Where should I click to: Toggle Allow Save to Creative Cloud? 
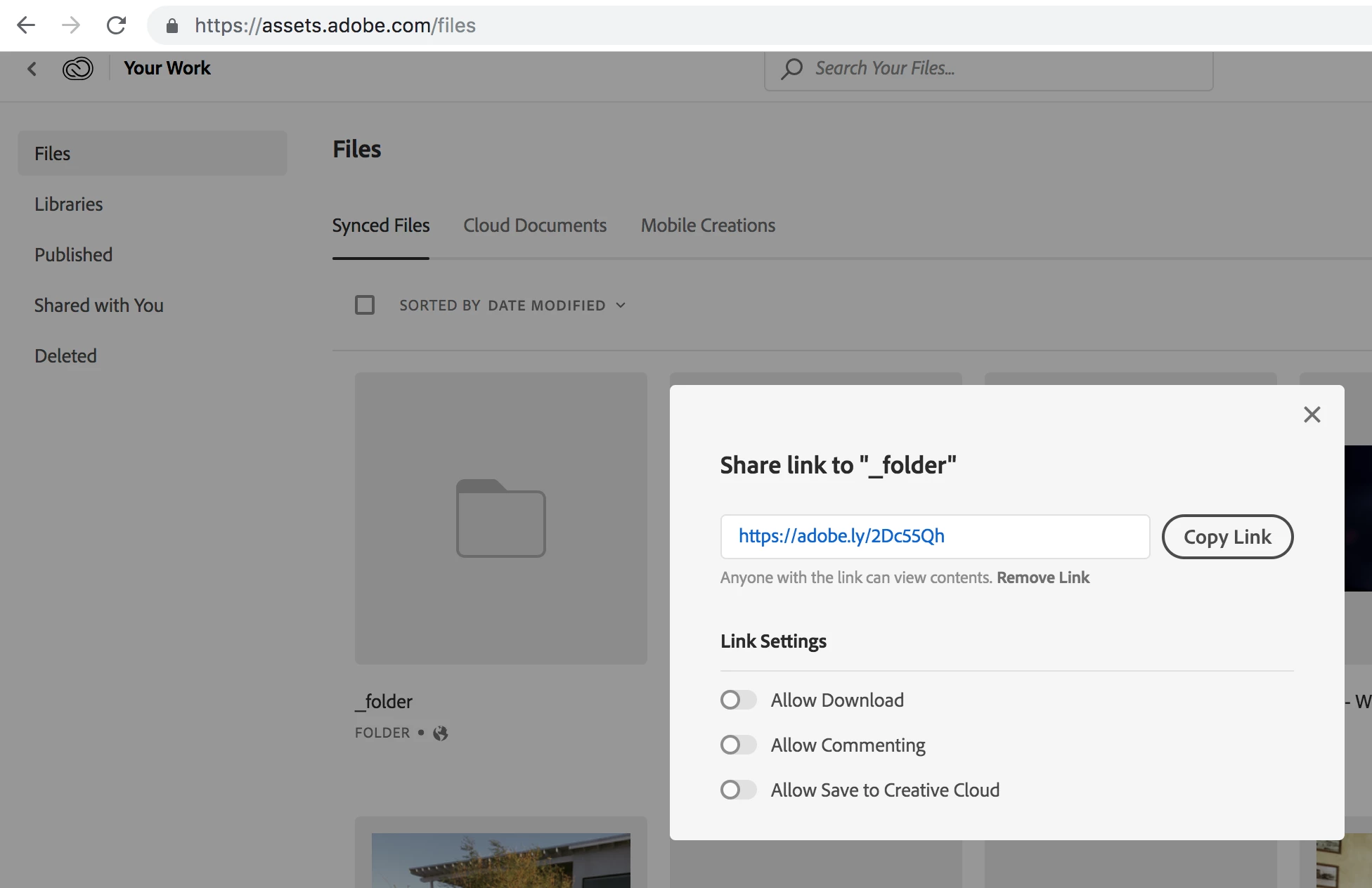pyautogui.click(x=738, y=790)
